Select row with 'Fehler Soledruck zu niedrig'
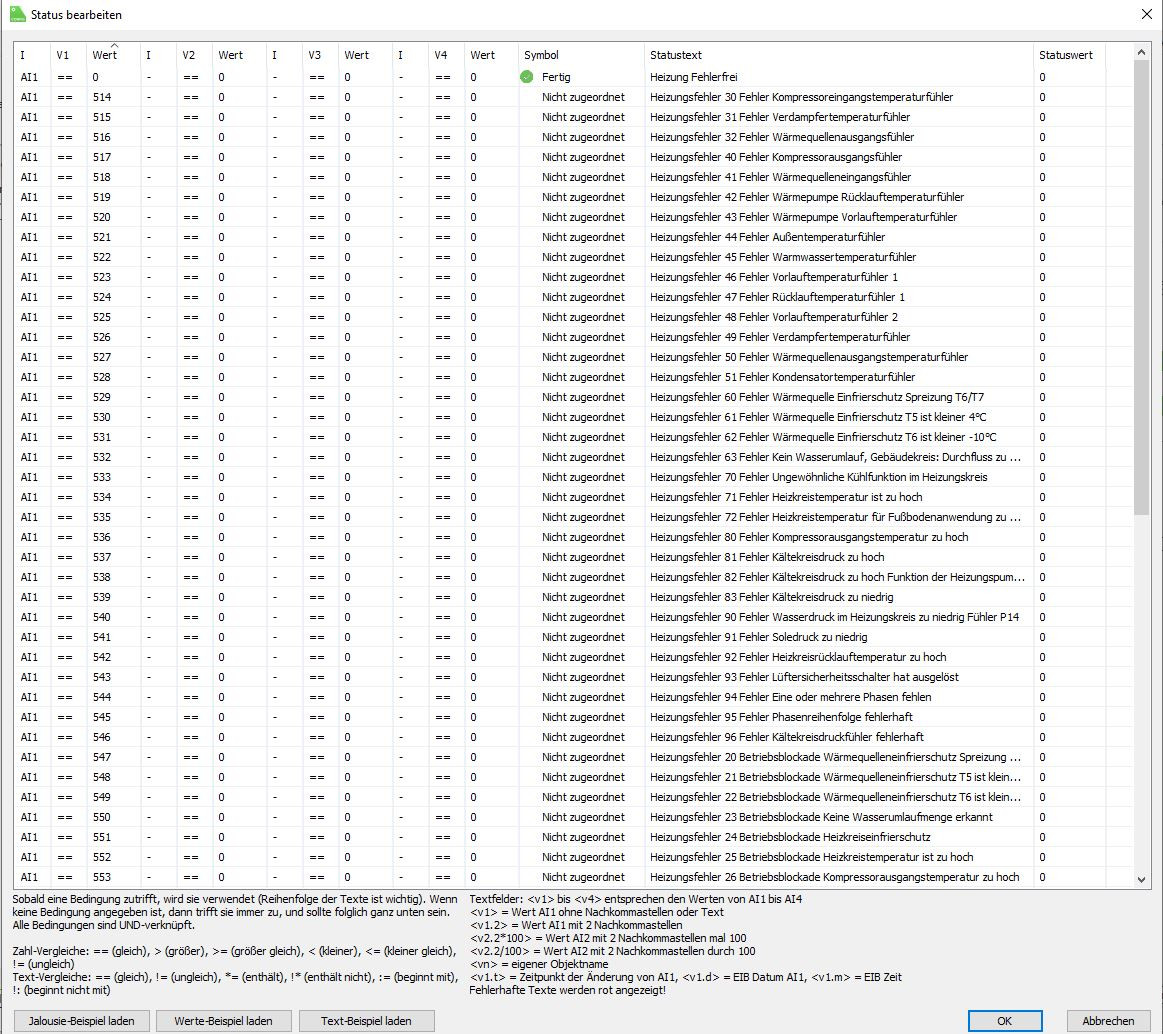 click(x=758, y=637)
